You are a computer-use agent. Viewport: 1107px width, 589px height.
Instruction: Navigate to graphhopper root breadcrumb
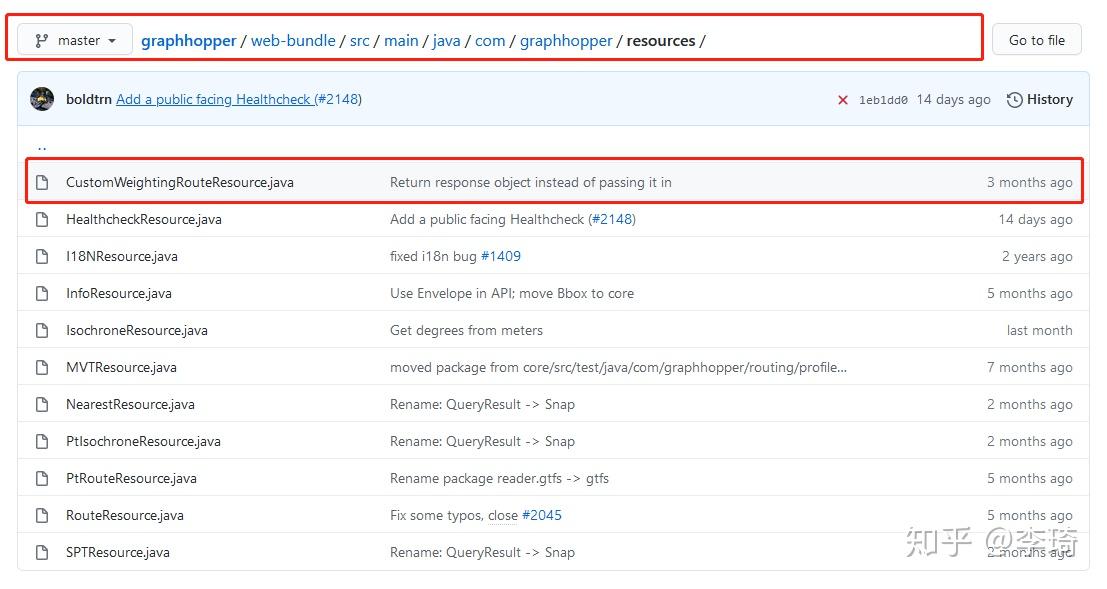(x=188, y=41)
